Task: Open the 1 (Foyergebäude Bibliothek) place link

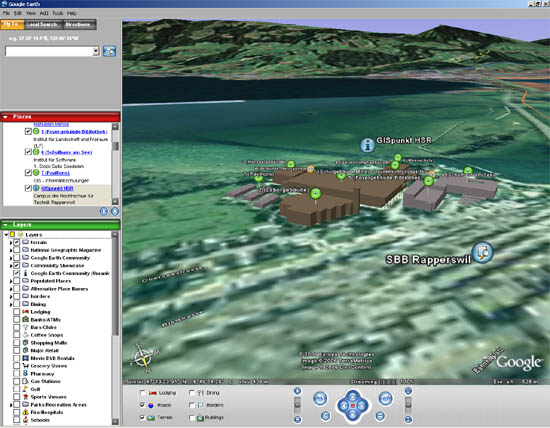Action: pyautogui.click(x=74, y=132)
